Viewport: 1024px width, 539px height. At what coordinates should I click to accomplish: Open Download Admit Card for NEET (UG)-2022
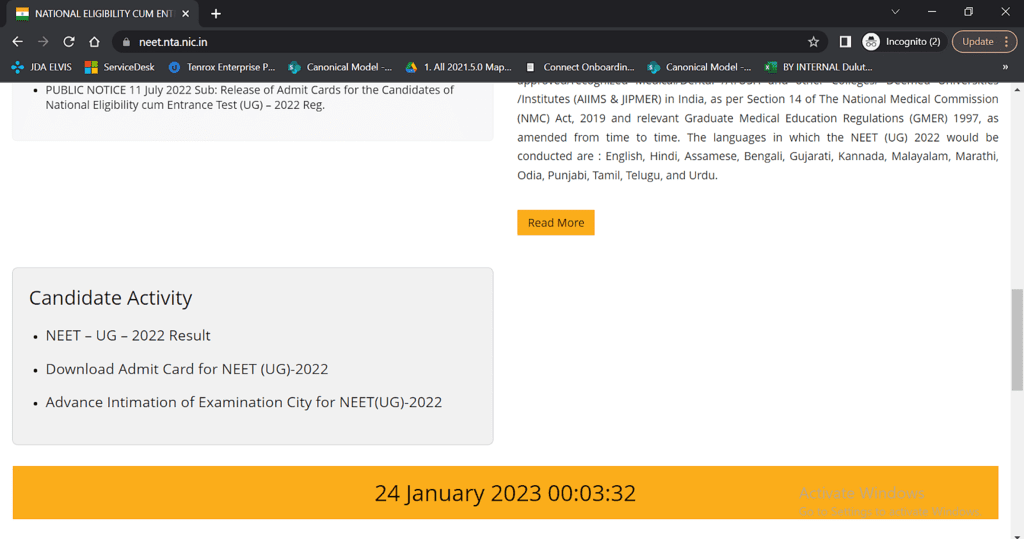click(187, 369)
